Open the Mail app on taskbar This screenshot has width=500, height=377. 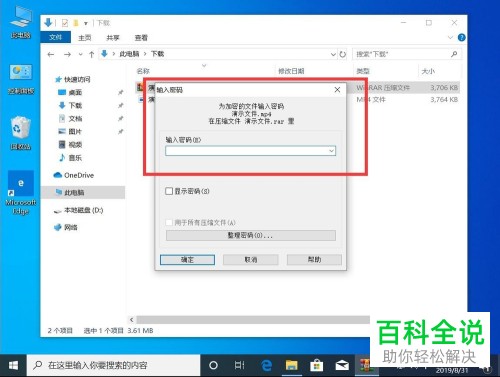[342, 365]
